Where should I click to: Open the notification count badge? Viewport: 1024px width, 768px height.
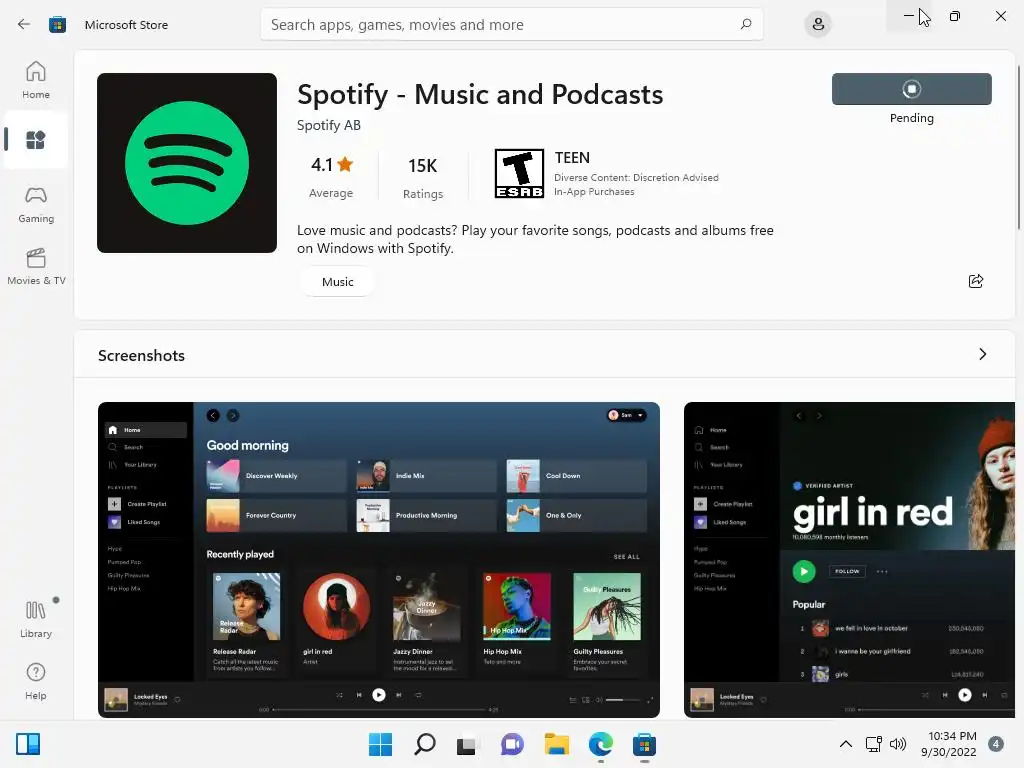point(996,744)
